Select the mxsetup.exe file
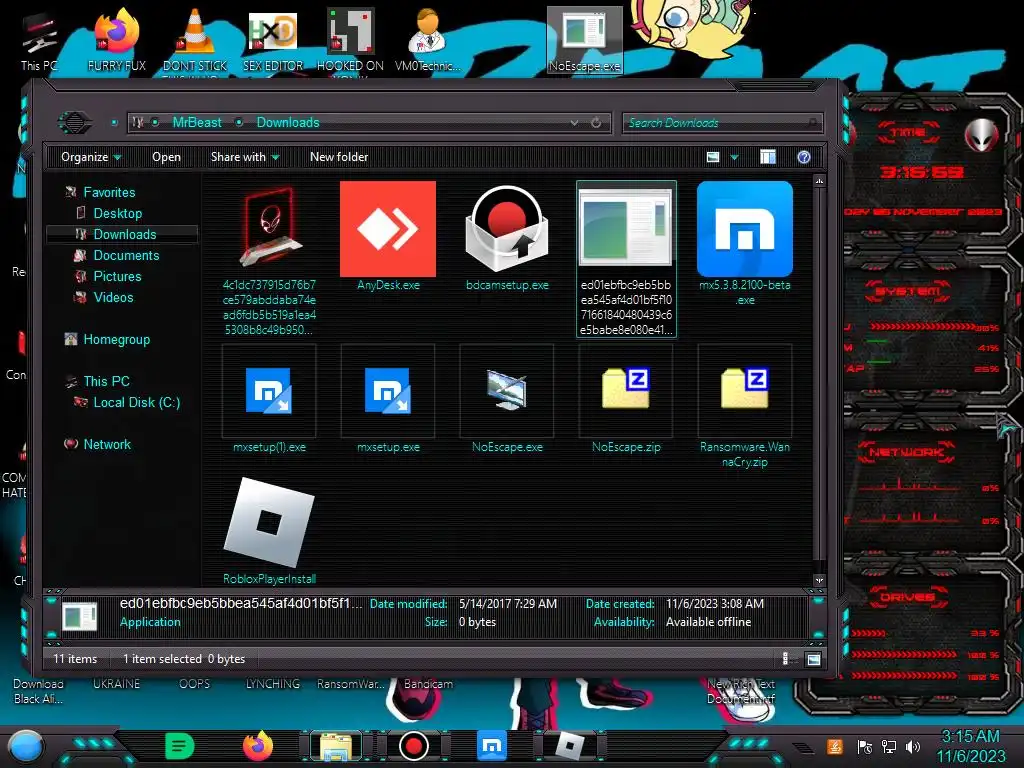 [x=388, y=391]
